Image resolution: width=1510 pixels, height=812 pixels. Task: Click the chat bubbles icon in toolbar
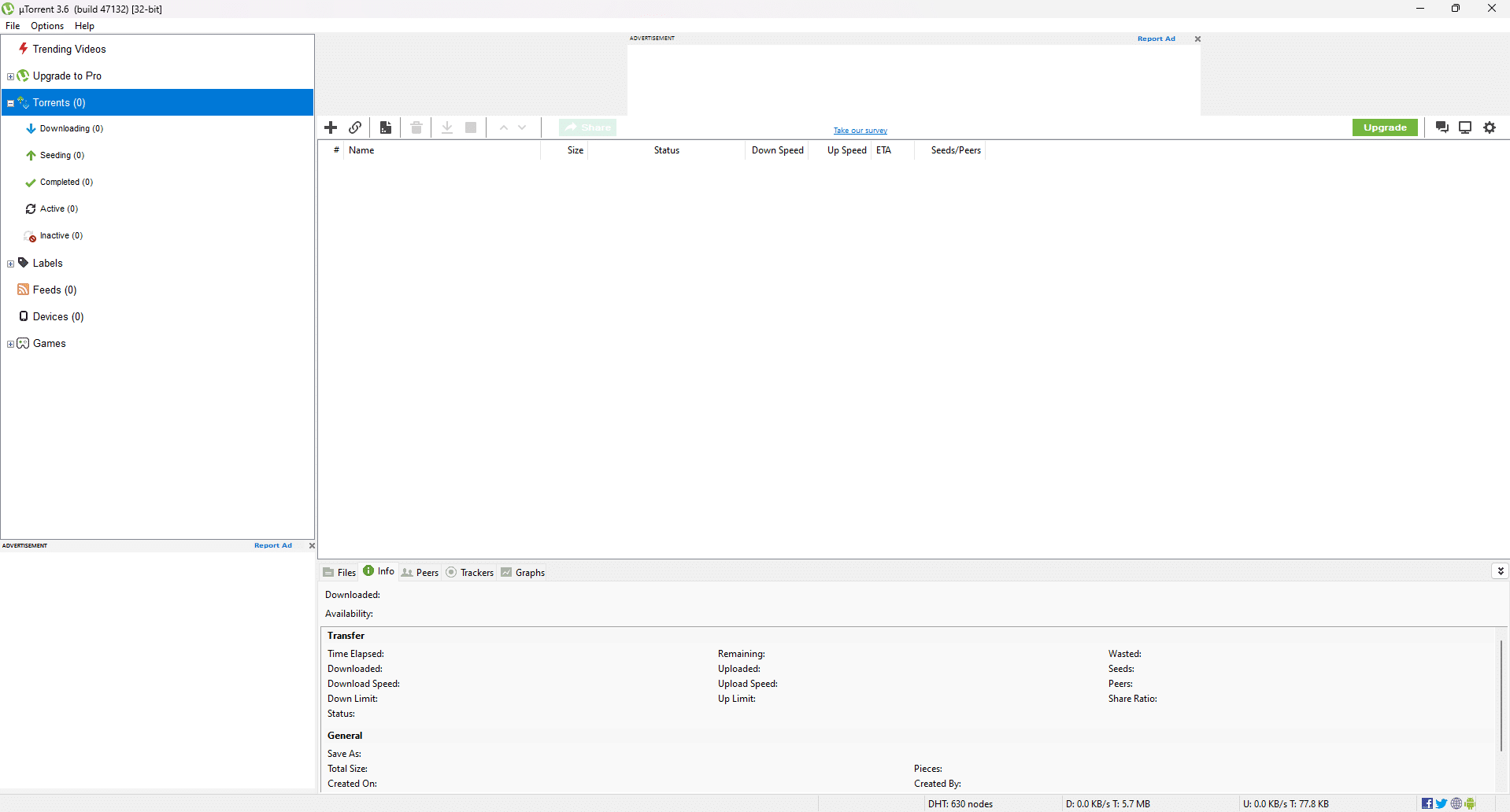[x=1442, y=127]
